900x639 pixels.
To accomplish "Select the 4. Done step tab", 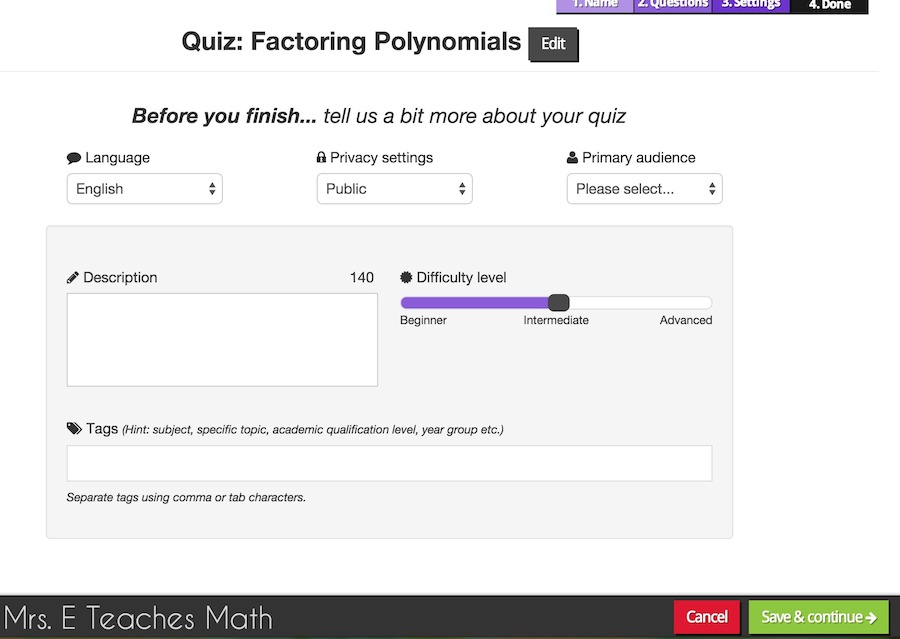I will 829,5.
